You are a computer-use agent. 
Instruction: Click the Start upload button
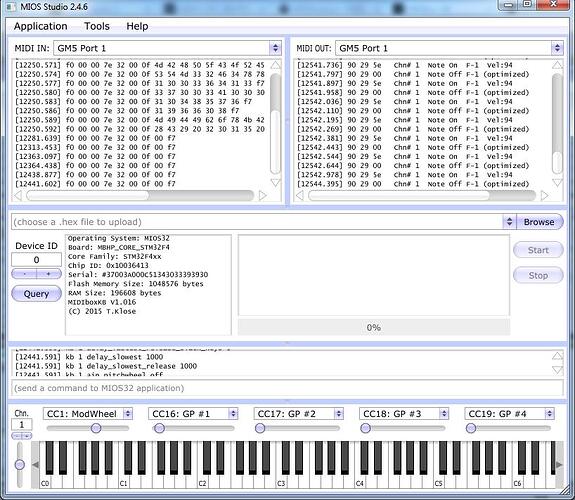pos(538,250)
